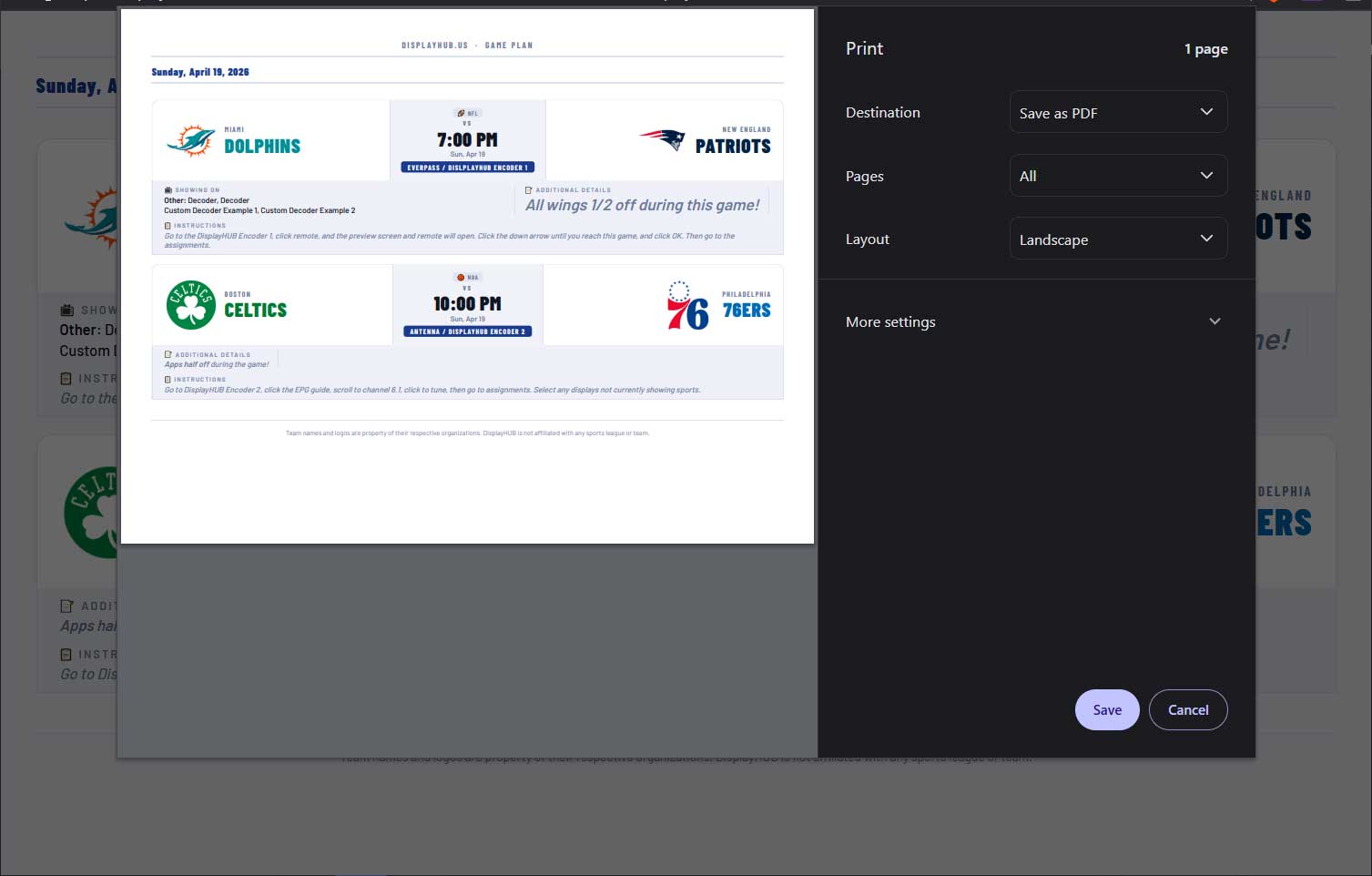This screenshot has height=876, width=1372.
Task: Click the calendar icon beside SHOW on the background page
Action: pyautogui.click(x=66, y=311)
